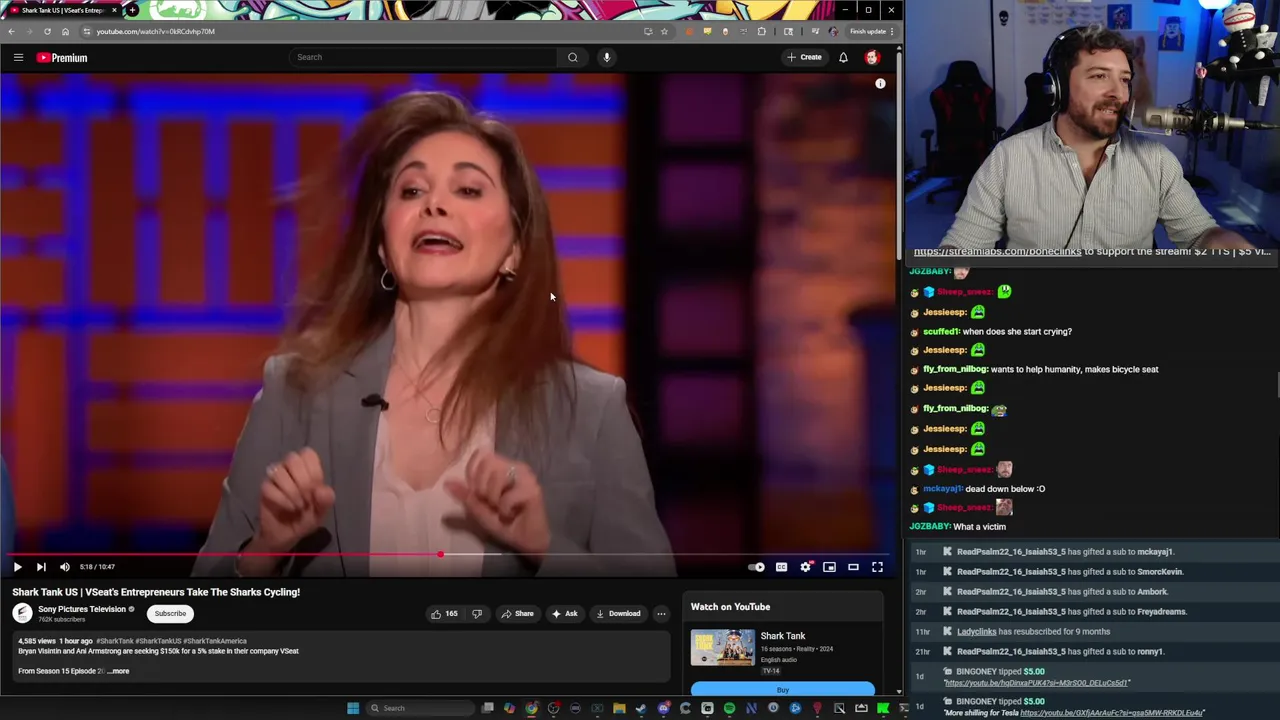Screen dimensions: 1280x720
Task: Open Task View from the taskbar
Action: [488, 708]
